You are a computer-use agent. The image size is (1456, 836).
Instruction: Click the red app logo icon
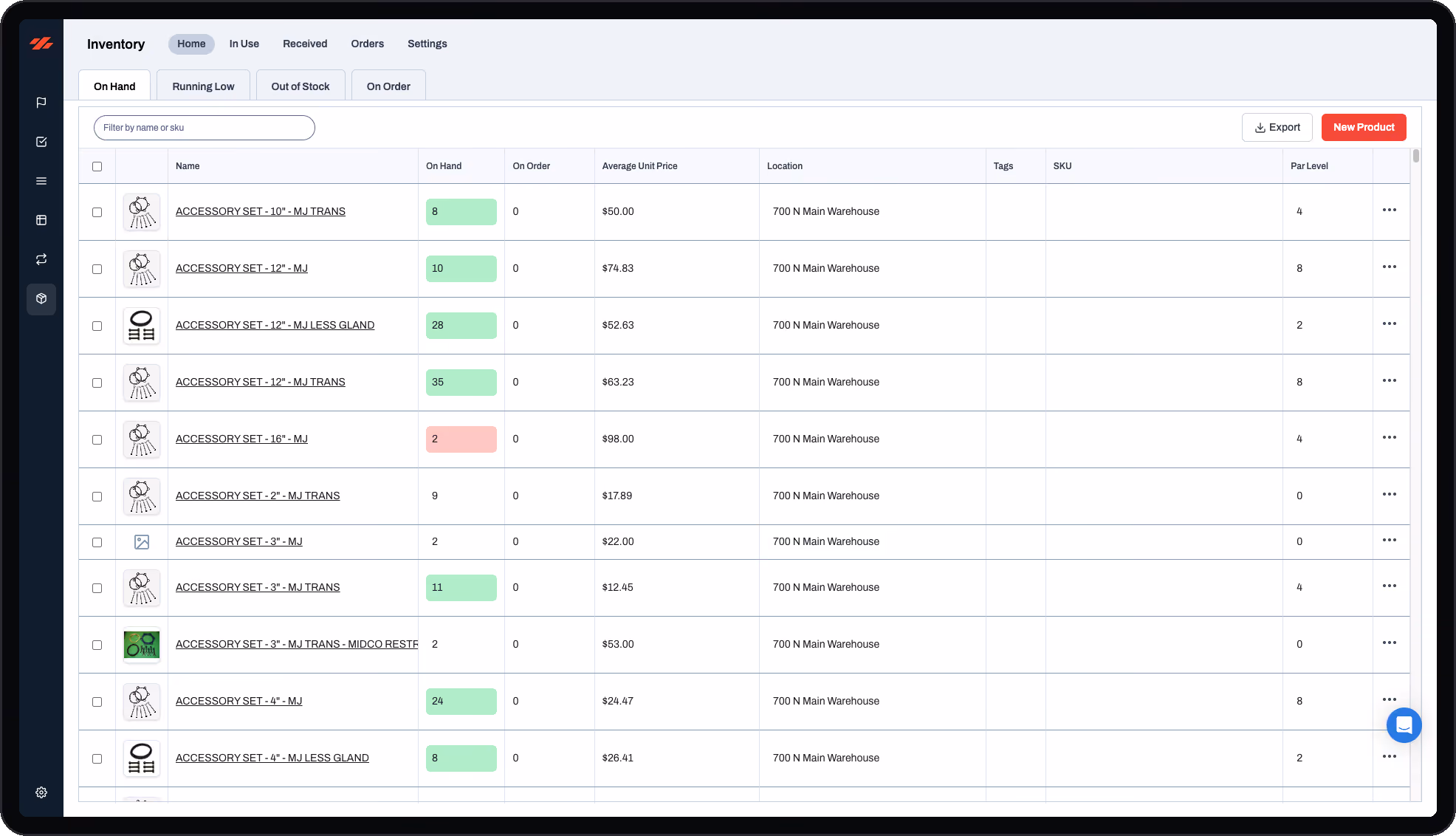41,44
